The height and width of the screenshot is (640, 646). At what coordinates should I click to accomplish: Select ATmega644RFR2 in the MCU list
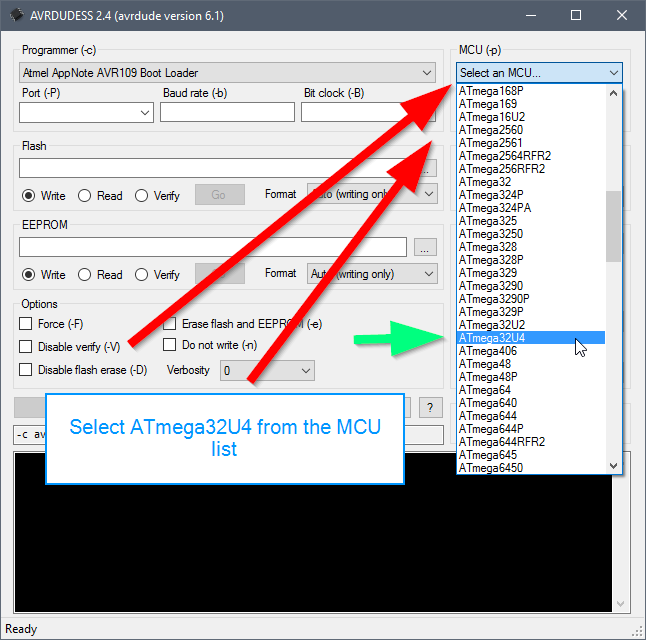(531, 442)
